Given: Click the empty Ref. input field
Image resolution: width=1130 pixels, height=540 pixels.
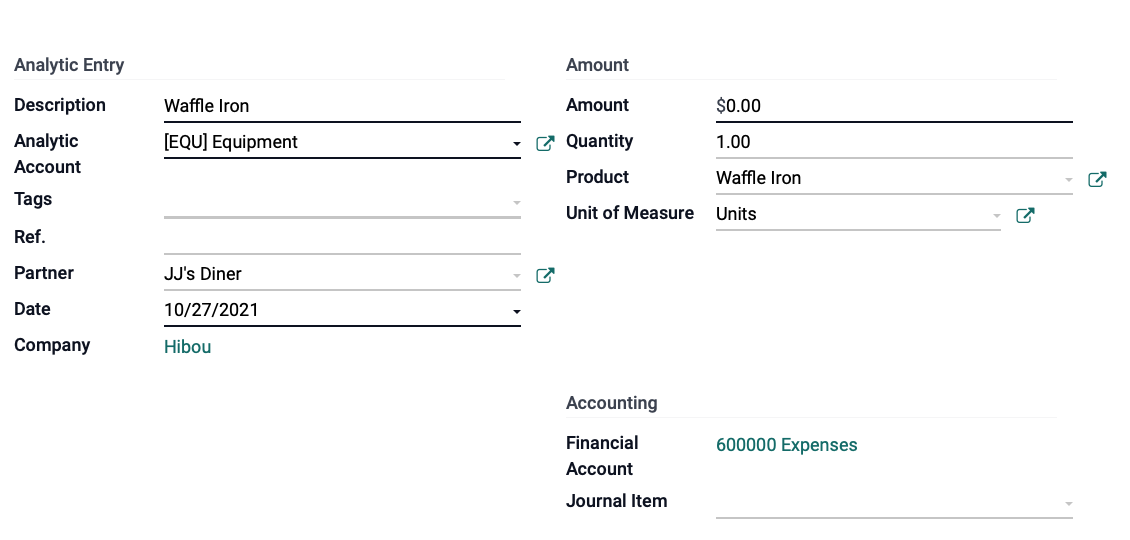Looking at the screenshot, I should point(342,239).
